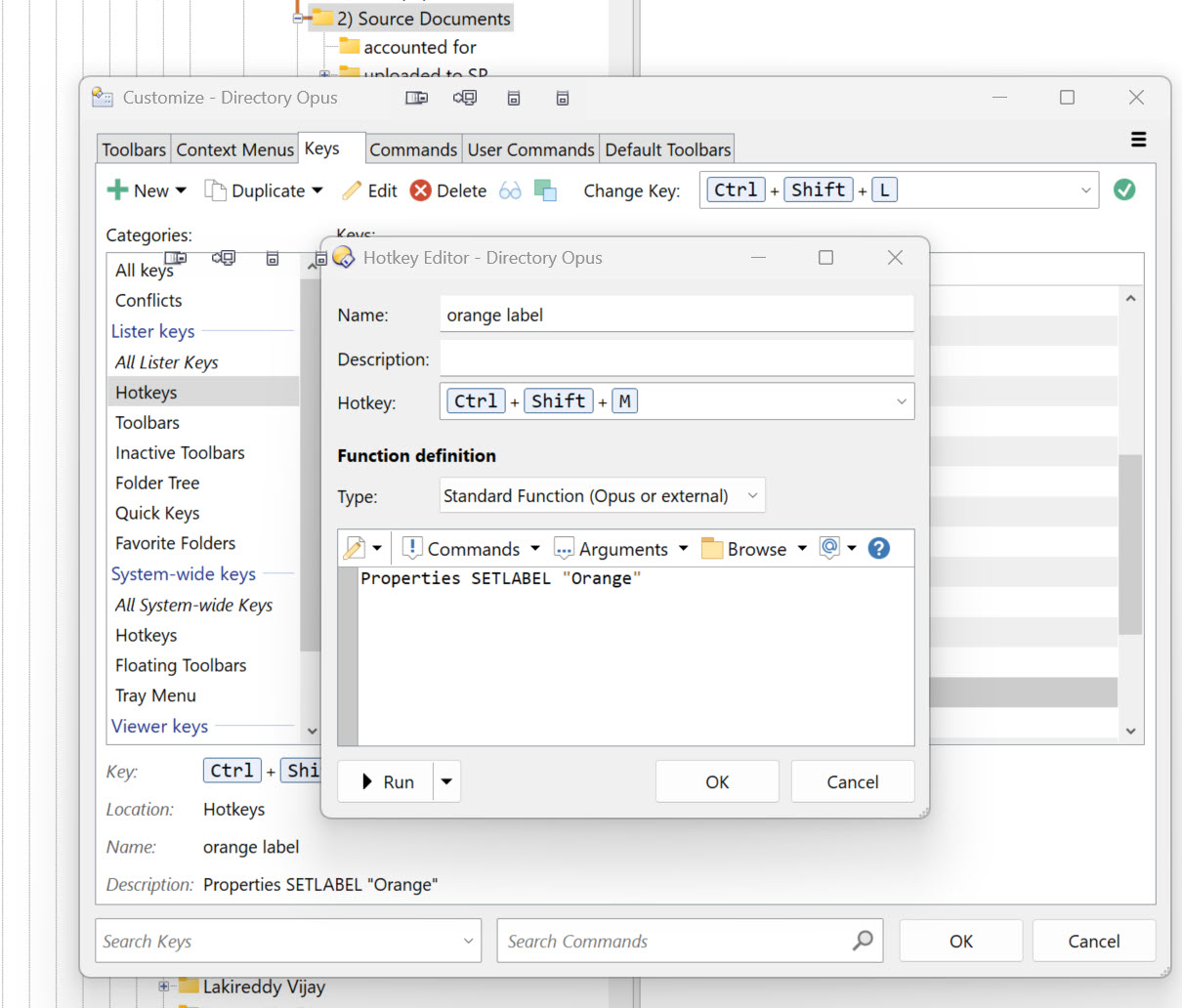Open the User Commands tab
This screenshot has width=1182, height=1008.
click(530, 149)
